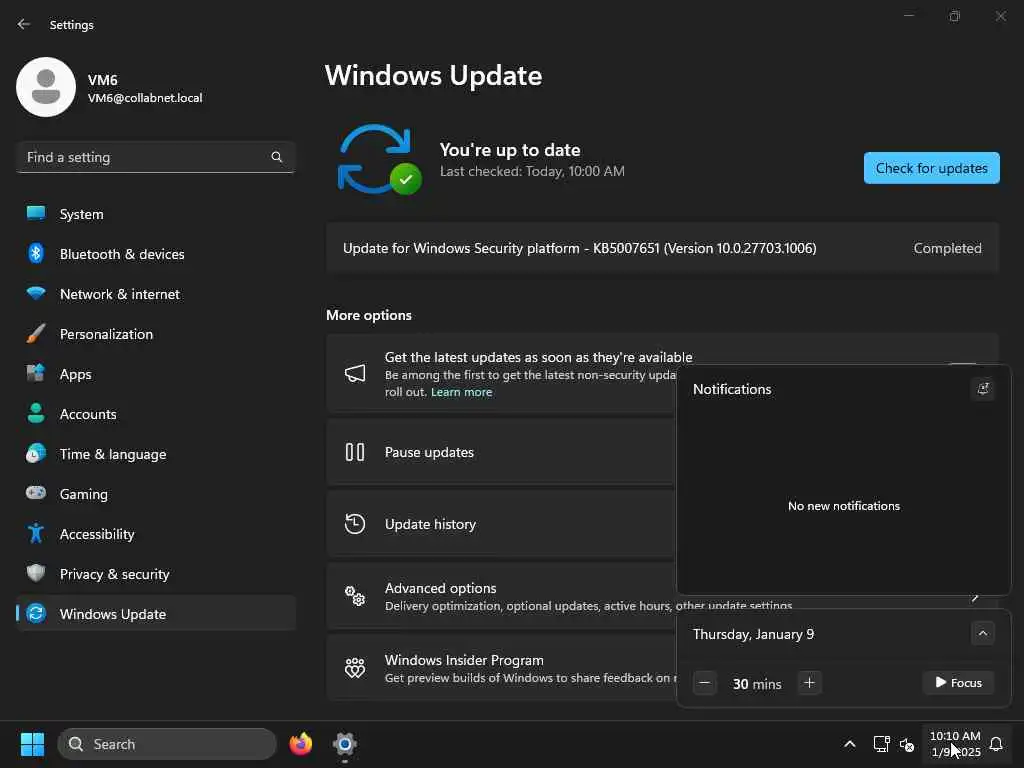The width and height of the screenshot is (1024, 768).
Task: Click the You're up to date heading
Action: [x=509, y=150]
